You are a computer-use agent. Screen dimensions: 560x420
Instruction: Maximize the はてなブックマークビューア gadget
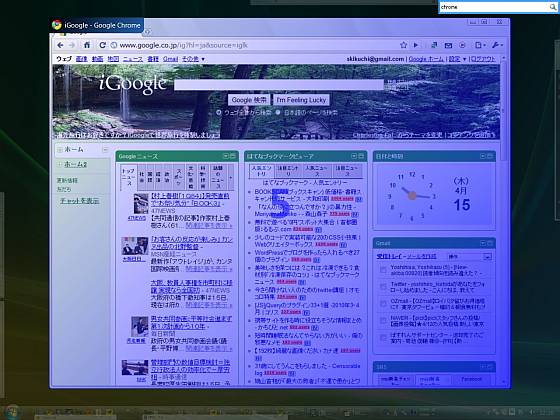point(361,156)
